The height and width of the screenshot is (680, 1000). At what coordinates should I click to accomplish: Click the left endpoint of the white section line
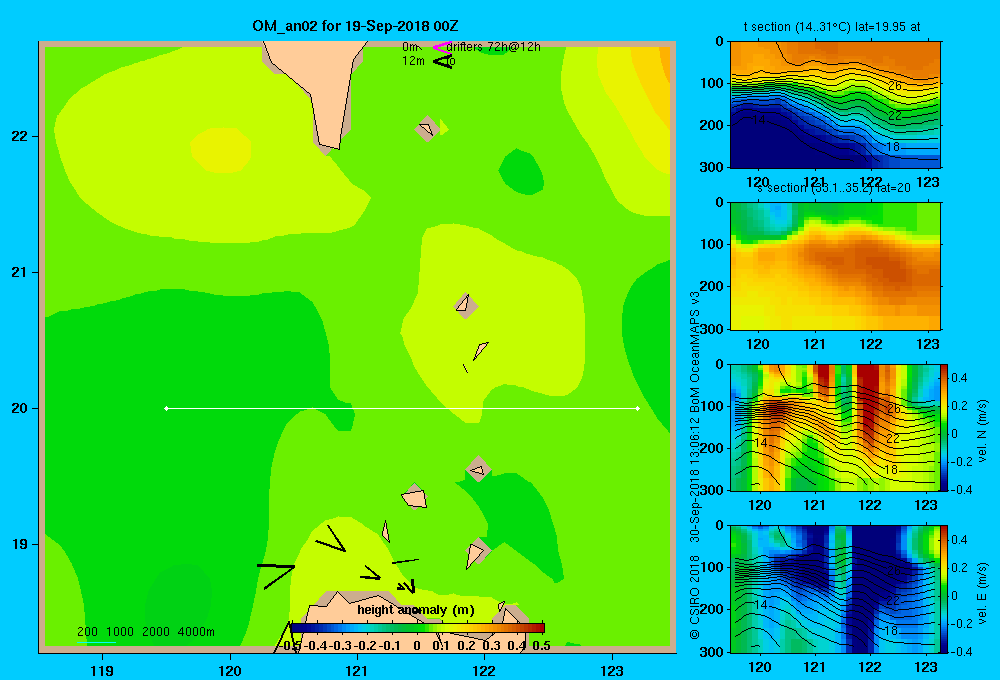click(166, 408)
